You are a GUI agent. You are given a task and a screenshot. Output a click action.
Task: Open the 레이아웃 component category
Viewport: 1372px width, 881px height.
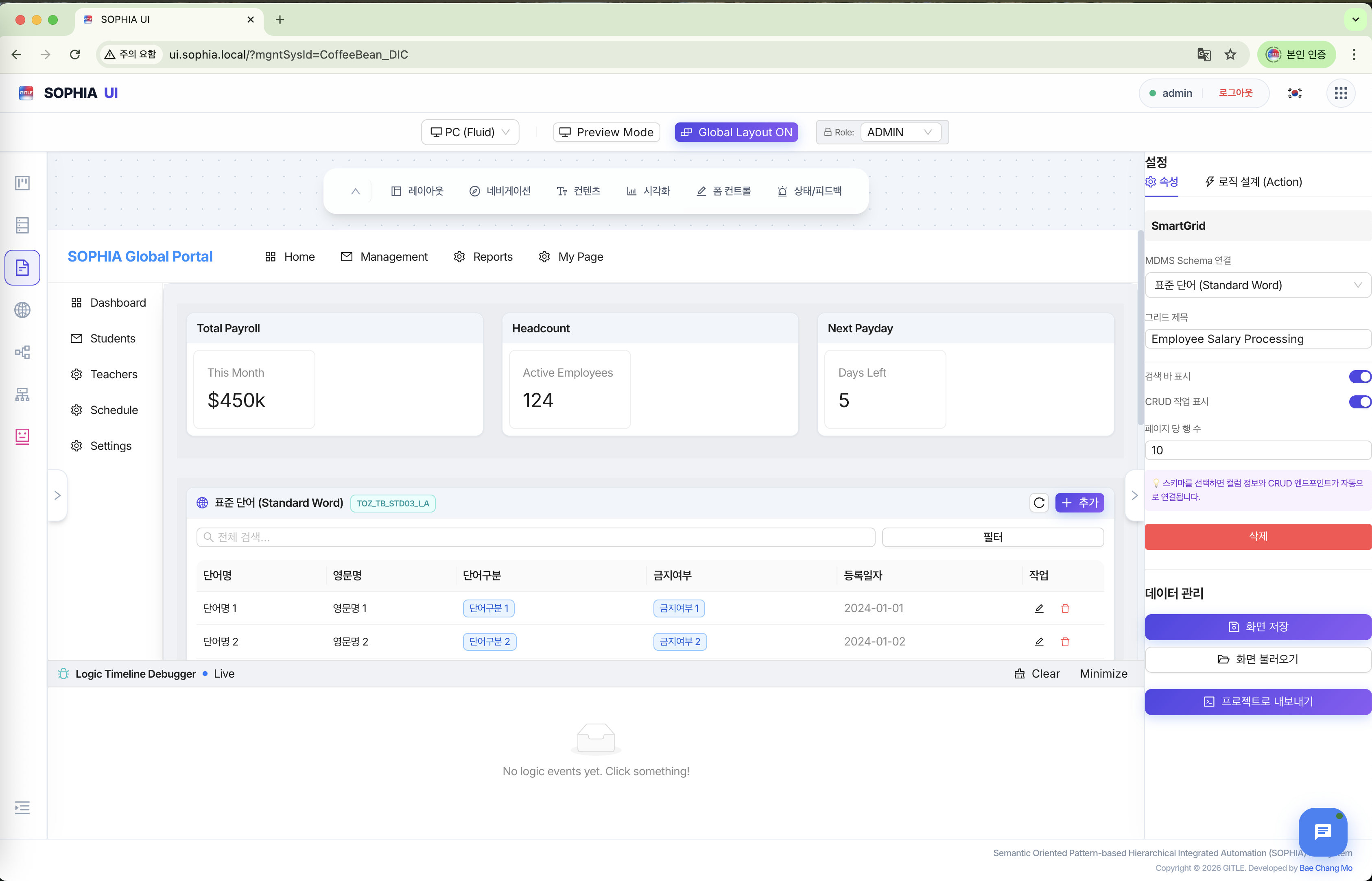coord(417,191)
